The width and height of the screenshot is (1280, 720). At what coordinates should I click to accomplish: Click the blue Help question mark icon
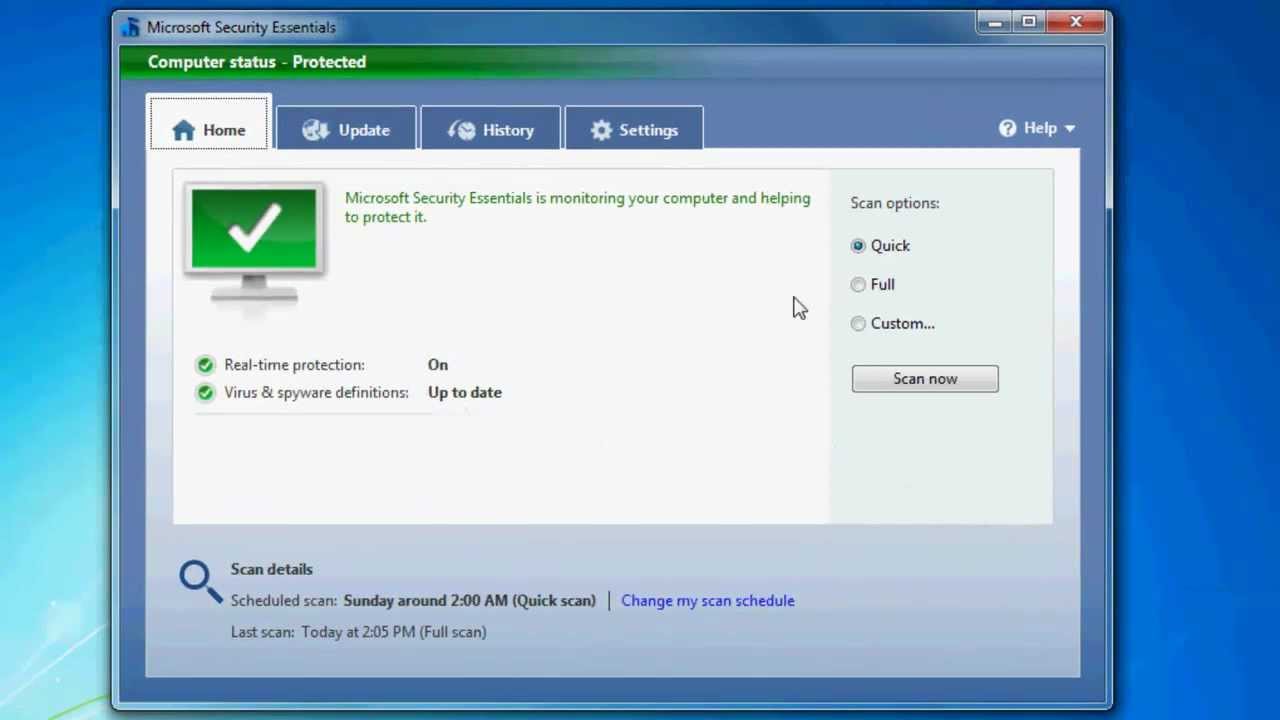pos(1008,128)
